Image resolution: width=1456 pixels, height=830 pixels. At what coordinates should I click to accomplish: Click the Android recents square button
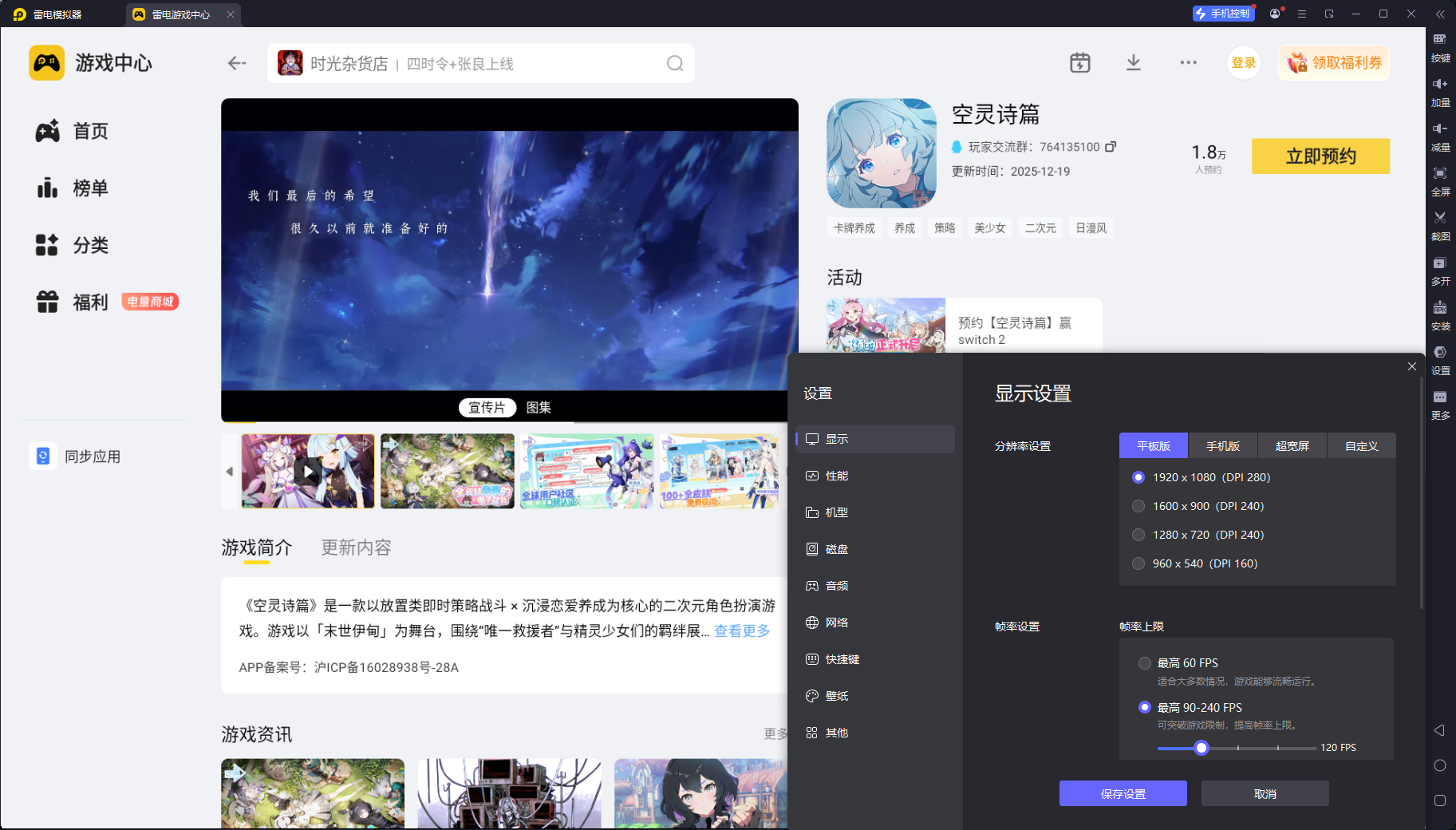coord(1440,800)
